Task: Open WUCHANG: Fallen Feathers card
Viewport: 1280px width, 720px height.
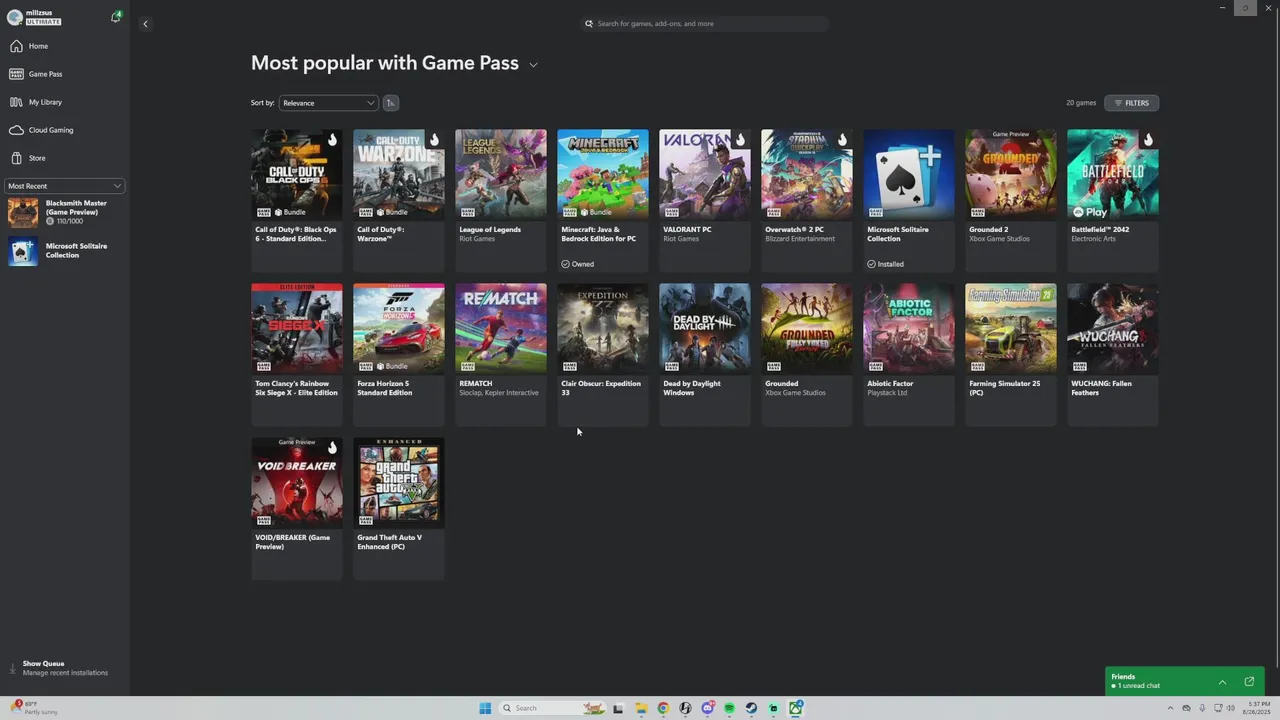Action: [x=1113, y=354]
